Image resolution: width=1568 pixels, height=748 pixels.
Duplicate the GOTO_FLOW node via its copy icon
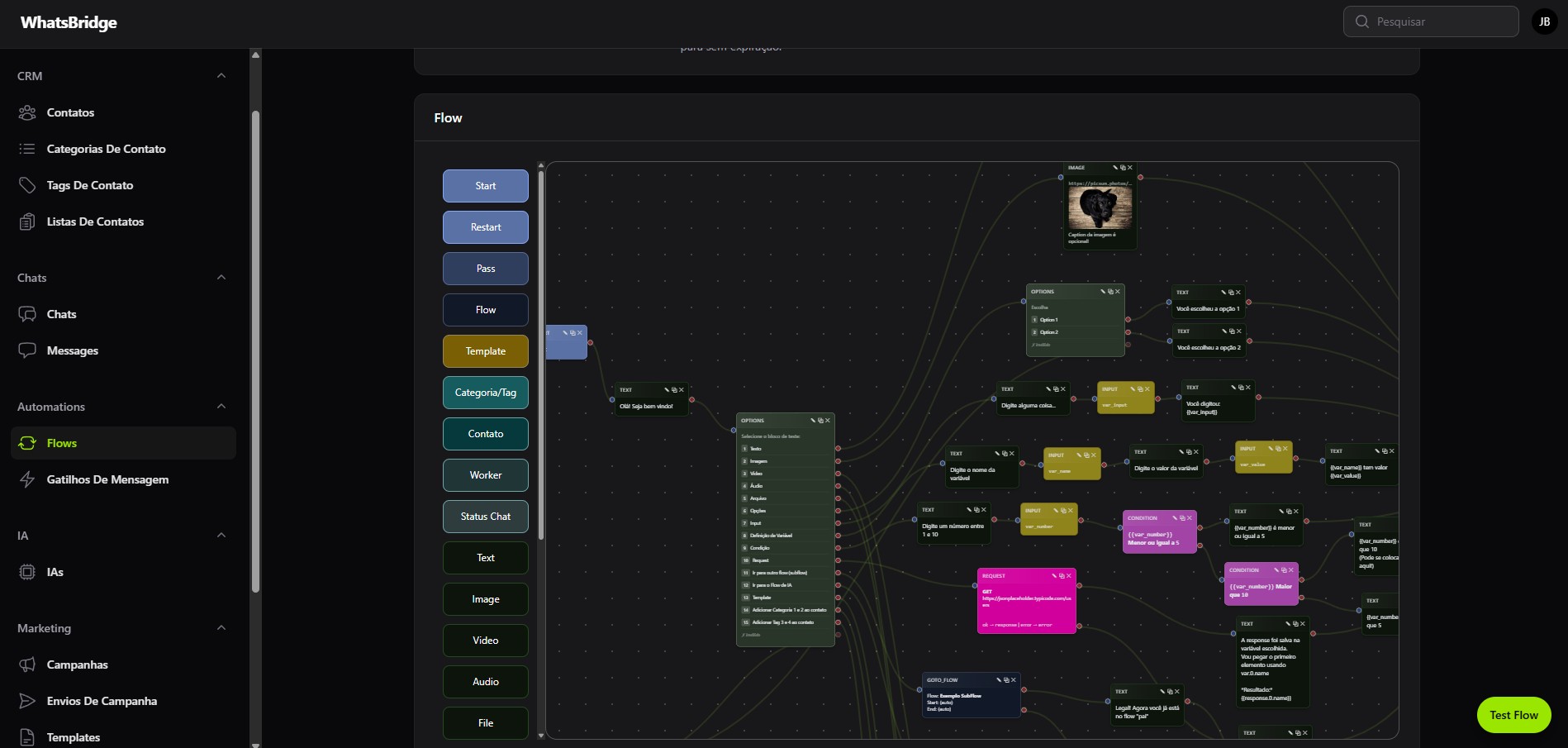1005,680
